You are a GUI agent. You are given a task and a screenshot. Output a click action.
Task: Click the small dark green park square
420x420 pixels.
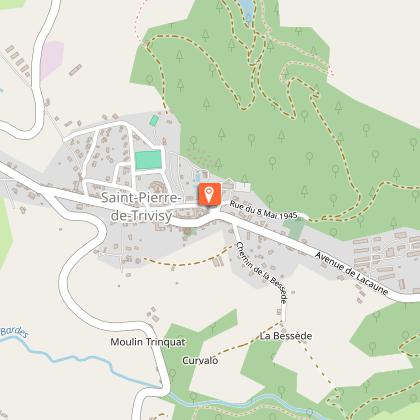pos(294,228)
